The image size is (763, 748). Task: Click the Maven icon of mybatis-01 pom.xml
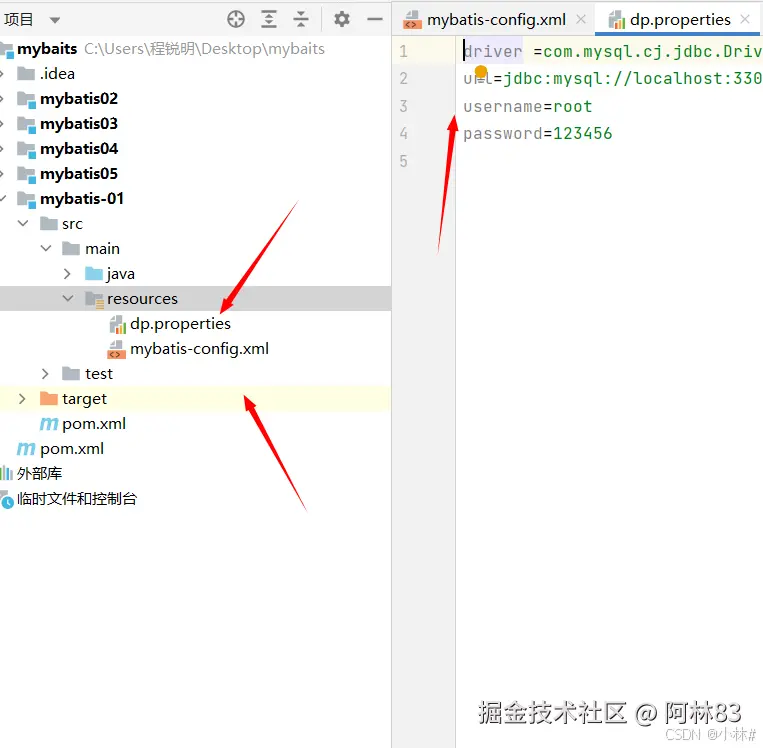click(x=49, y=424)
